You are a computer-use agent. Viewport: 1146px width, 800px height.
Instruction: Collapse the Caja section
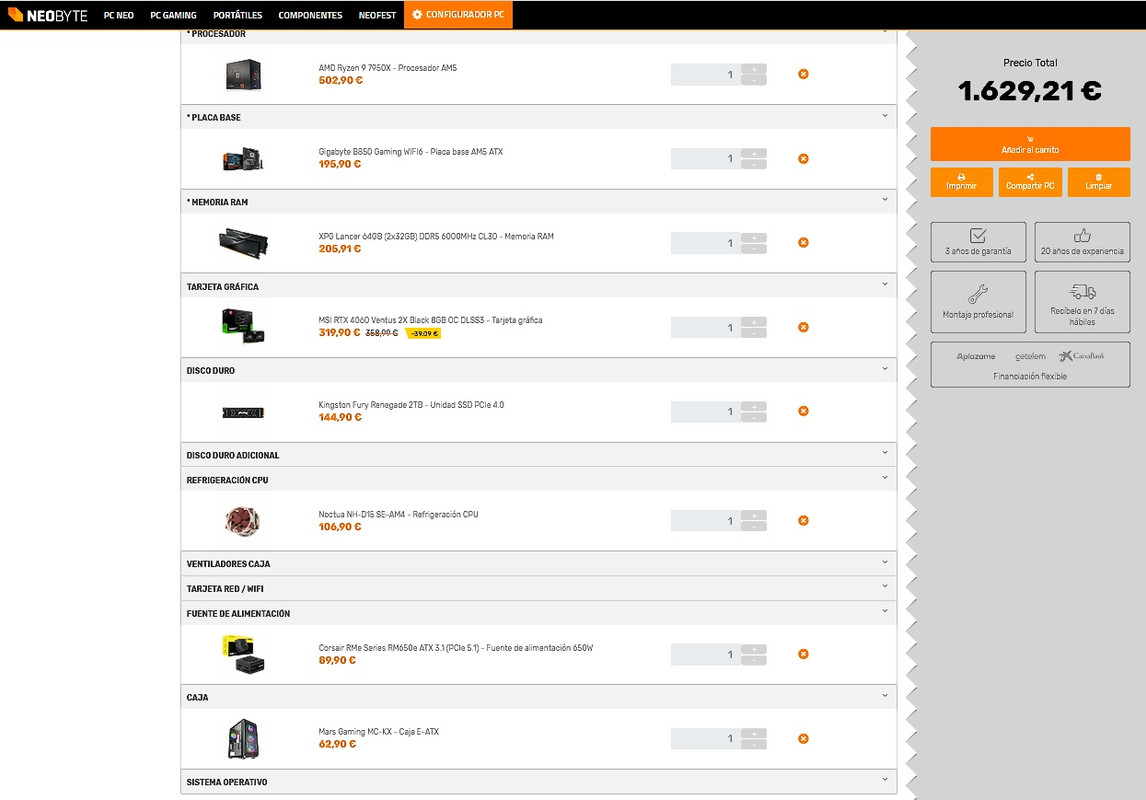click(x=885, y=696)
